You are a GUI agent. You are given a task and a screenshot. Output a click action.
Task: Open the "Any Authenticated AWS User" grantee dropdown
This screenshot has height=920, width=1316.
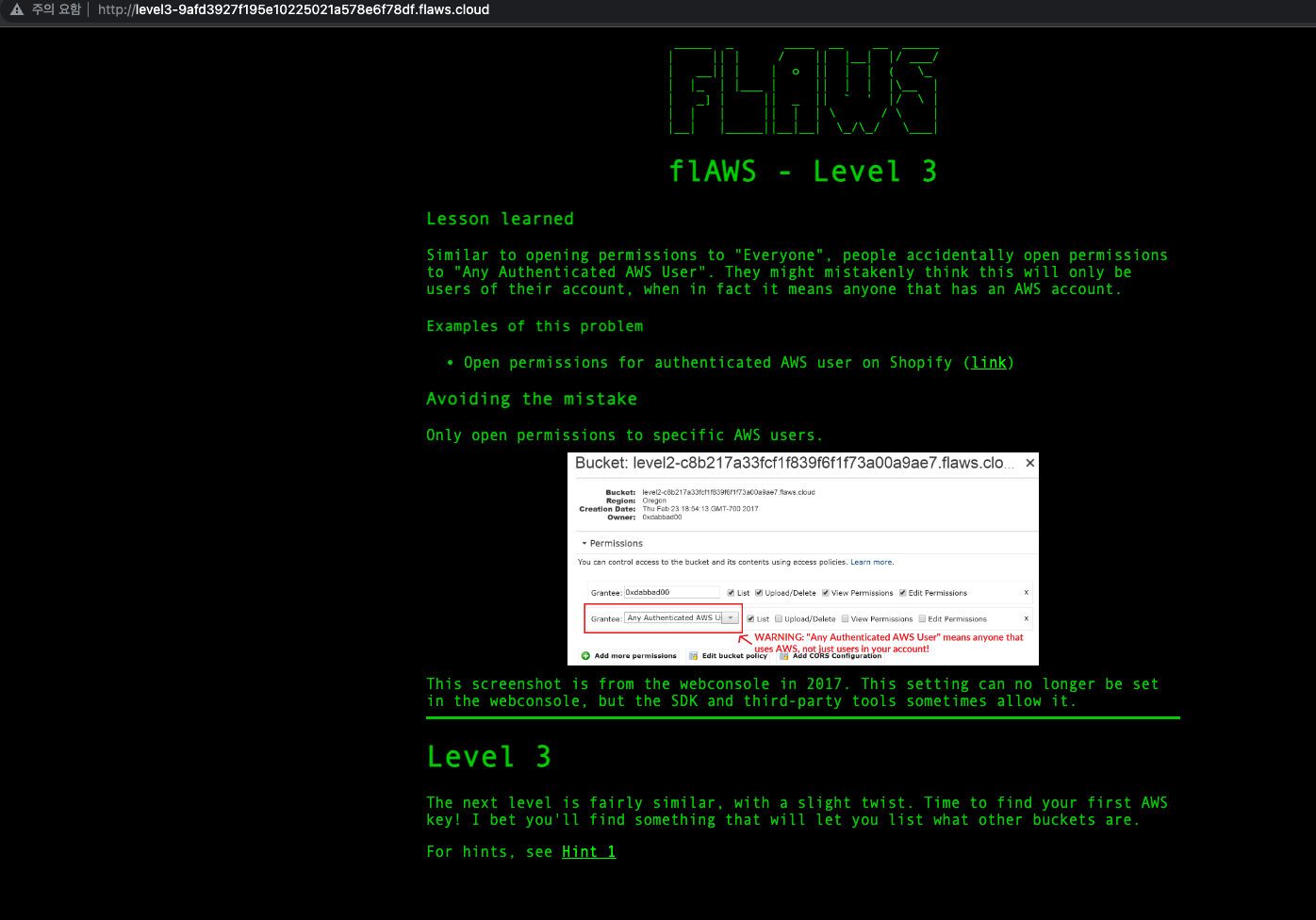click(730, 618)
